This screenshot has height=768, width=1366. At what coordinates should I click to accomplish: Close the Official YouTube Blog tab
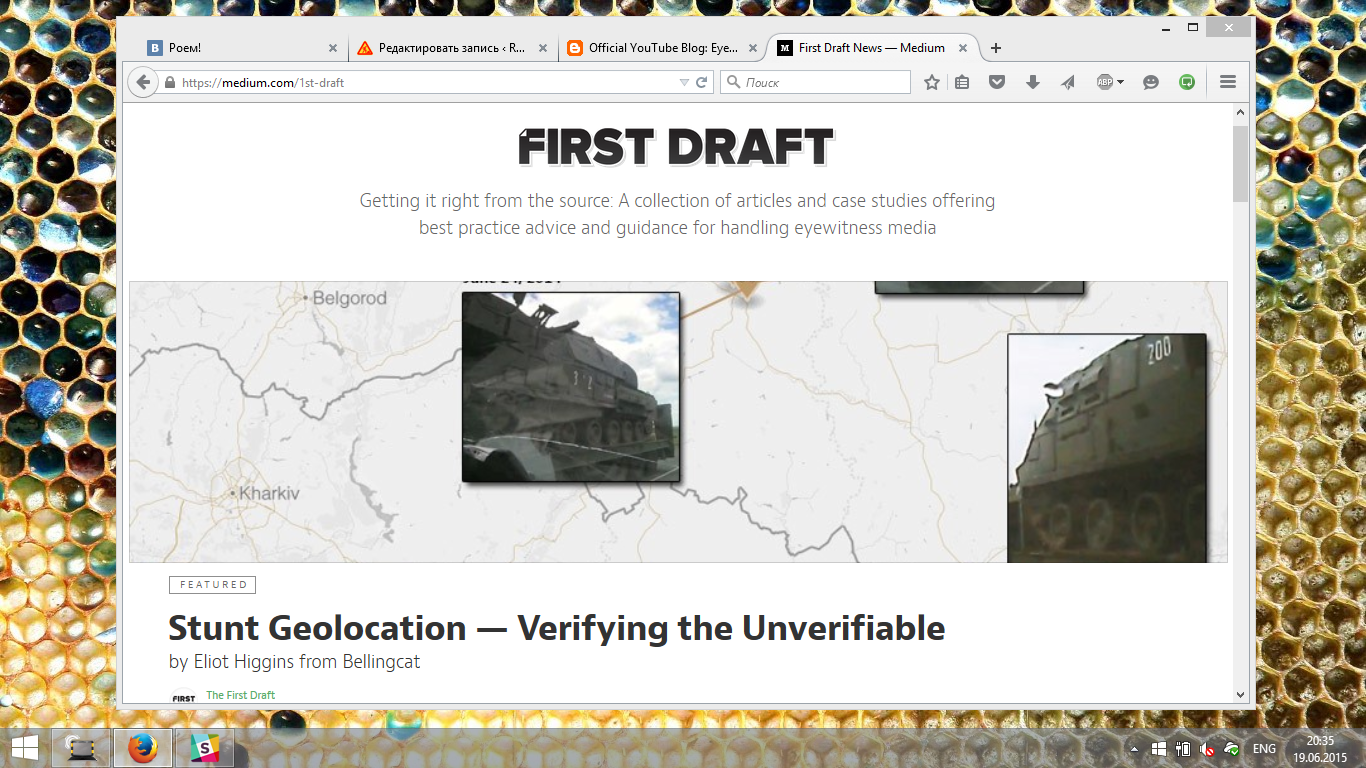pyautogui.click(x=752, y=48)
